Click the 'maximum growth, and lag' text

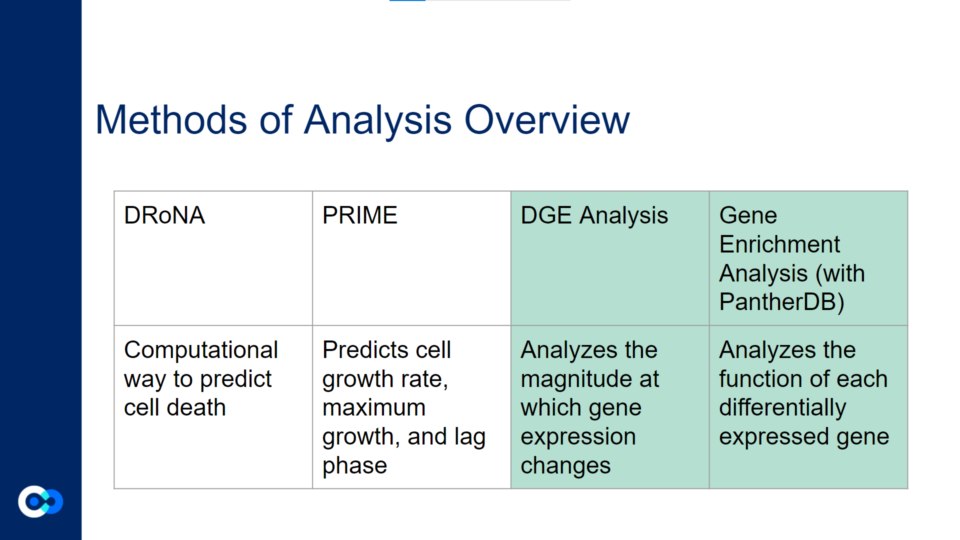click(x=403, y=423)
